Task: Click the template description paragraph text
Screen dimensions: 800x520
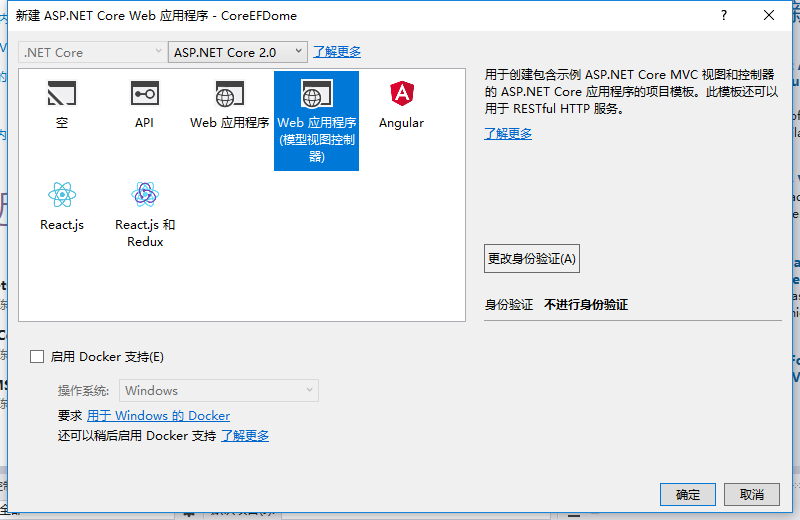Action: tap(631, 91)
